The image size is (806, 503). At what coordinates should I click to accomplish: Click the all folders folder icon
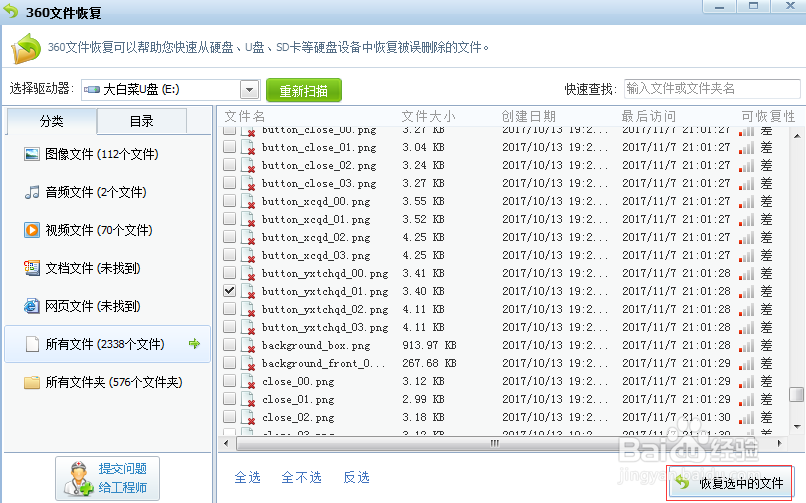[32, 382]
